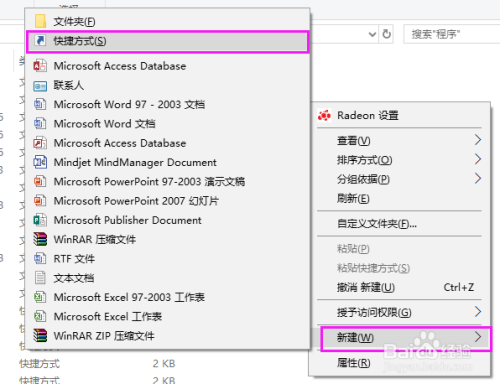Viewport: 500px width, 384px height.
Task: Click the first Microsoft Access Database icon
Action: [x=40, y=66]
